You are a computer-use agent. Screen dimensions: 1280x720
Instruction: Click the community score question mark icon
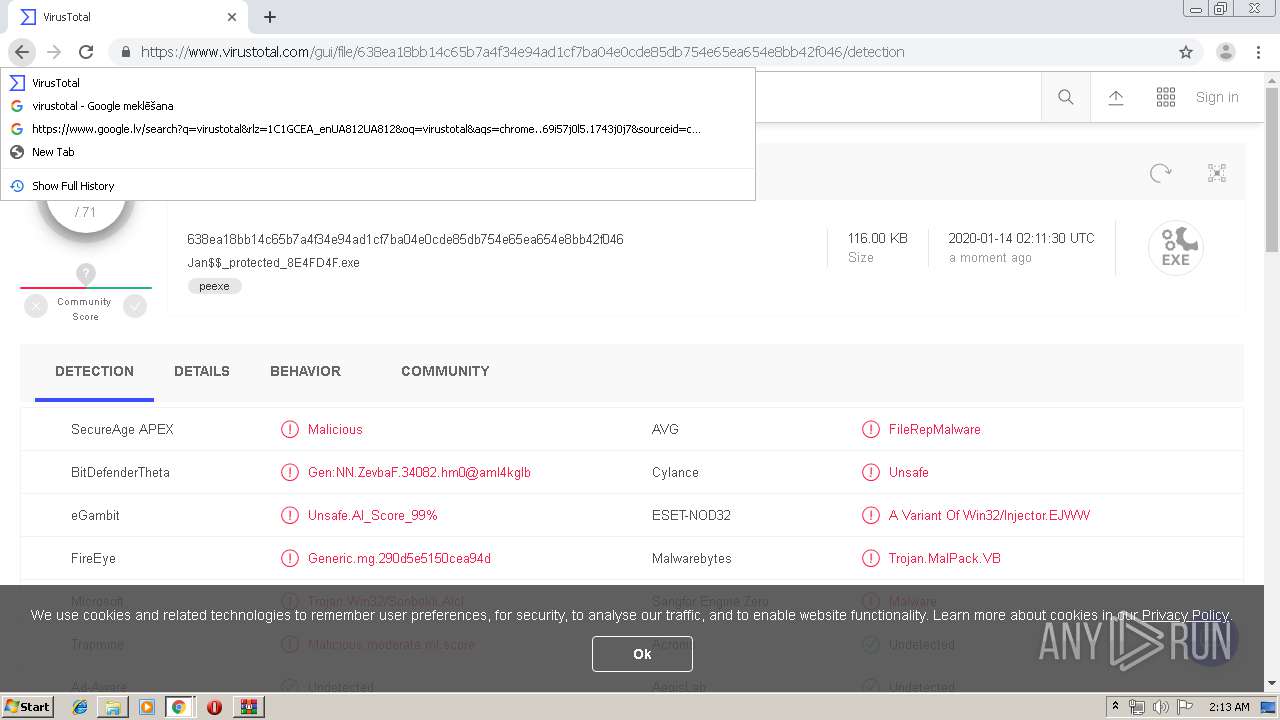pyautogui.click(x=86, y=273)
